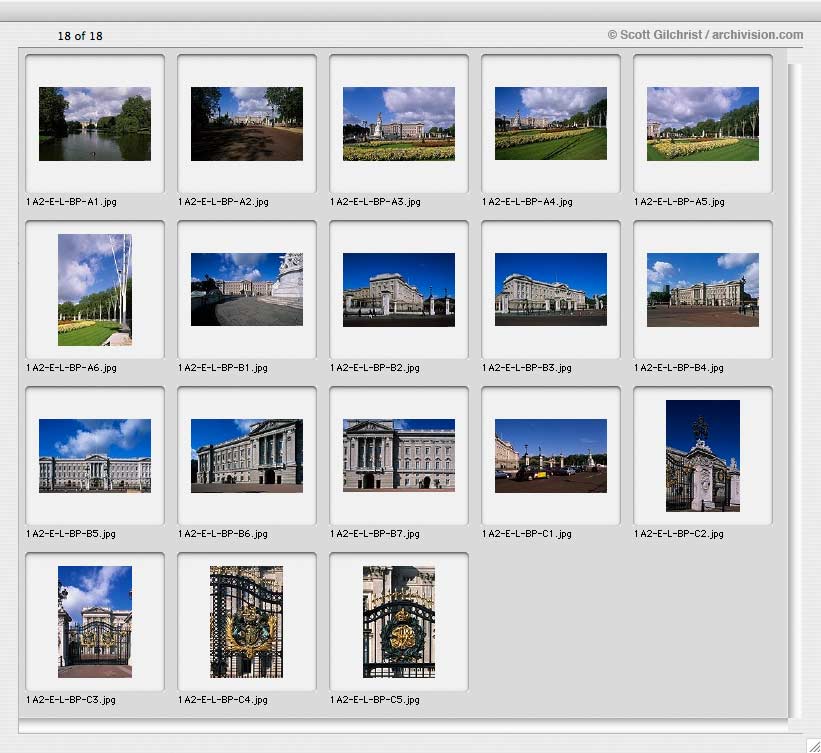Click filename 1A2-E-L-BP-B2.jpg

(x=375, y=368)
